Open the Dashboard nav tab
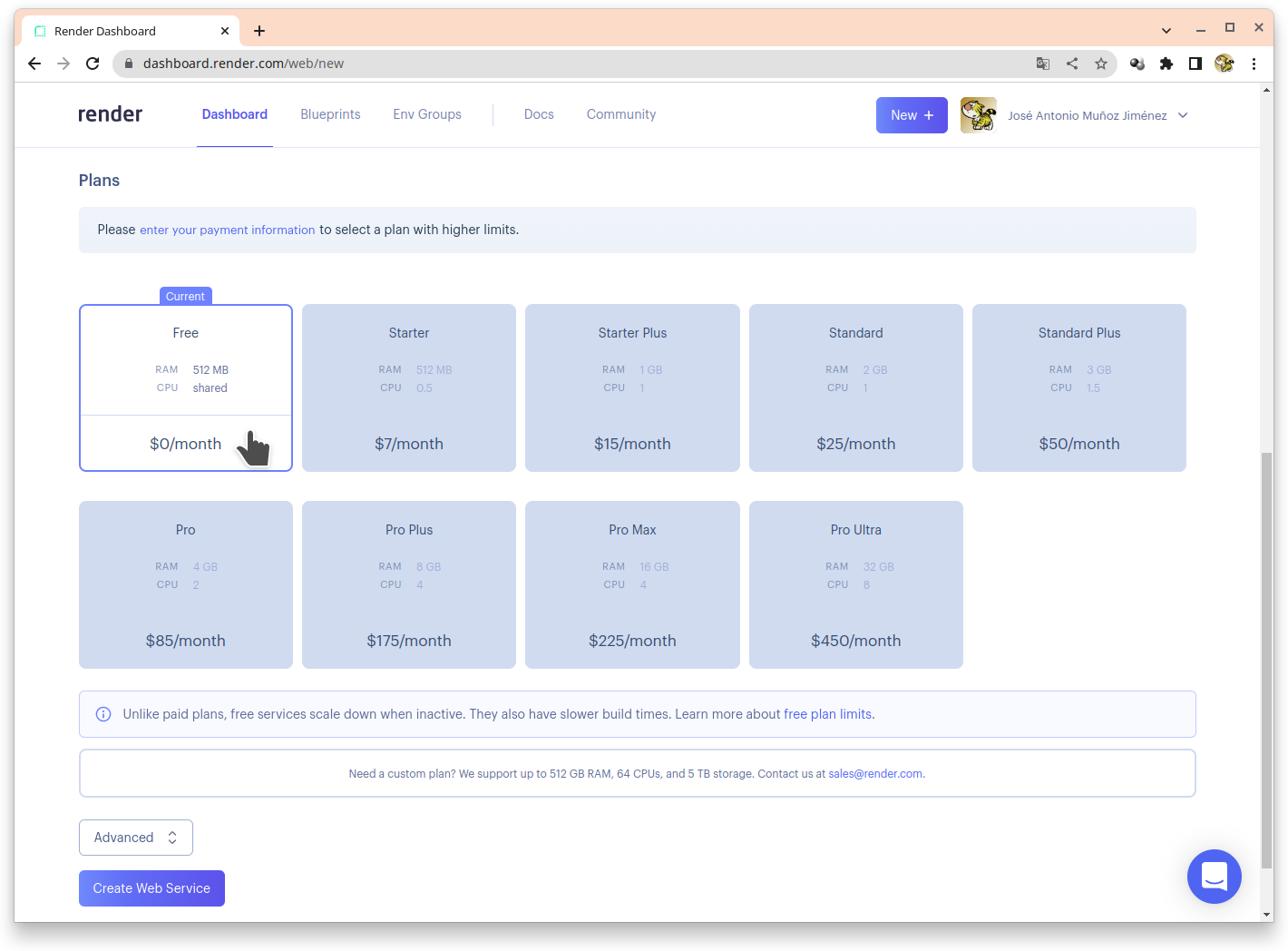The image size is (1288, 951). pos(235,114)
